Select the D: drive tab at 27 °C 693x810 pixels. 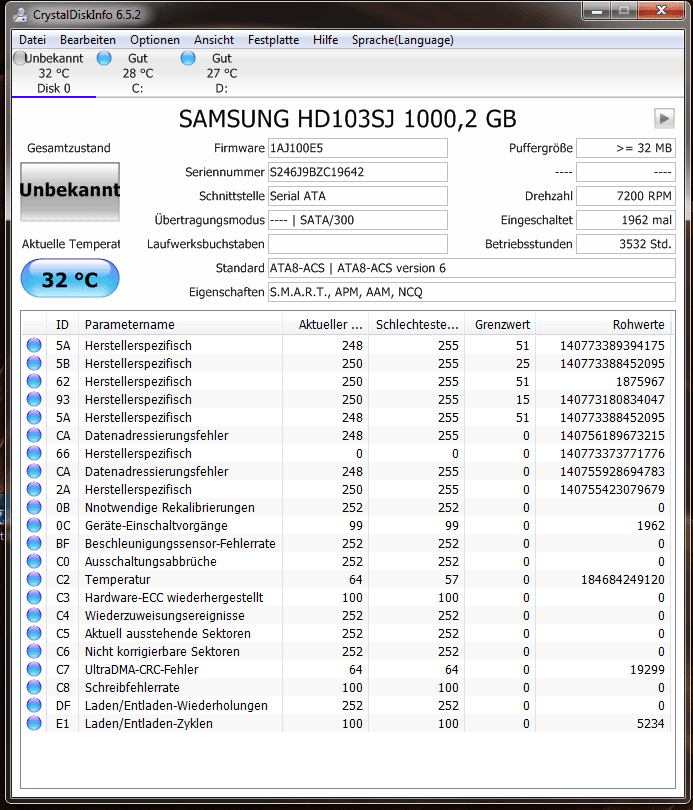[221, 73]
